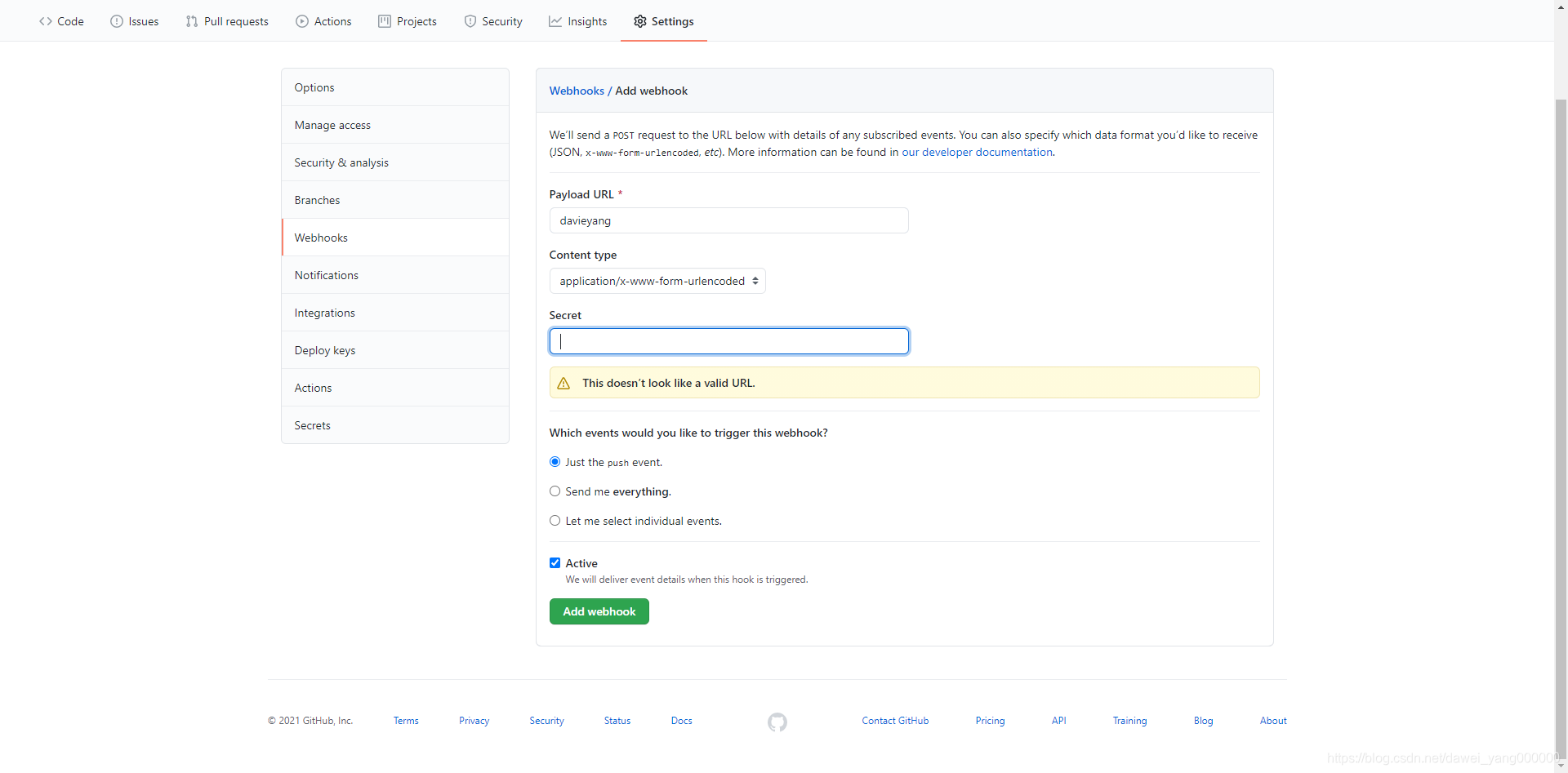
Task: Click the Security shield icon
Action: 470,21
